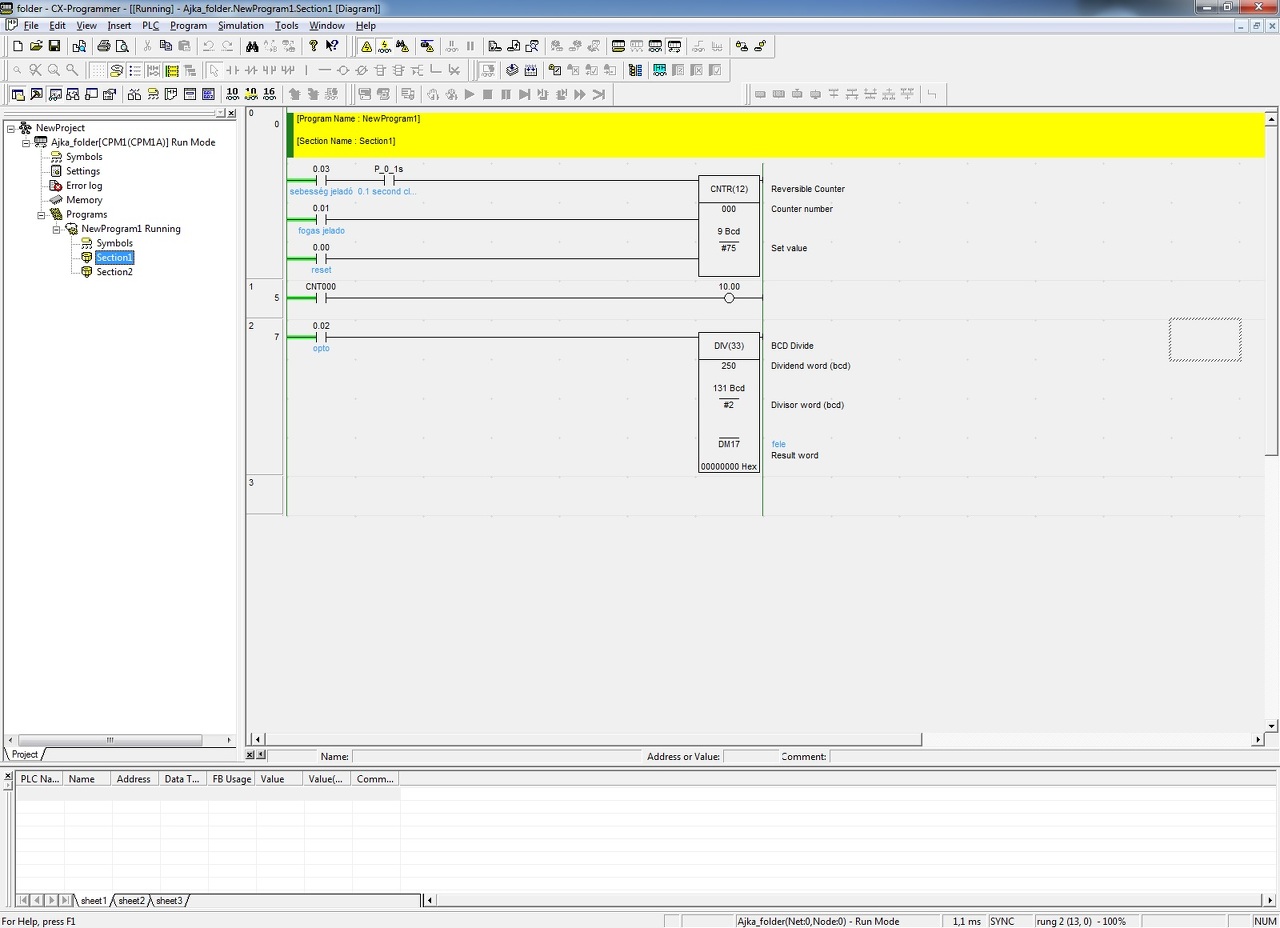
Task: Click the Settings icon in project tree
Action: pos(56,171)
